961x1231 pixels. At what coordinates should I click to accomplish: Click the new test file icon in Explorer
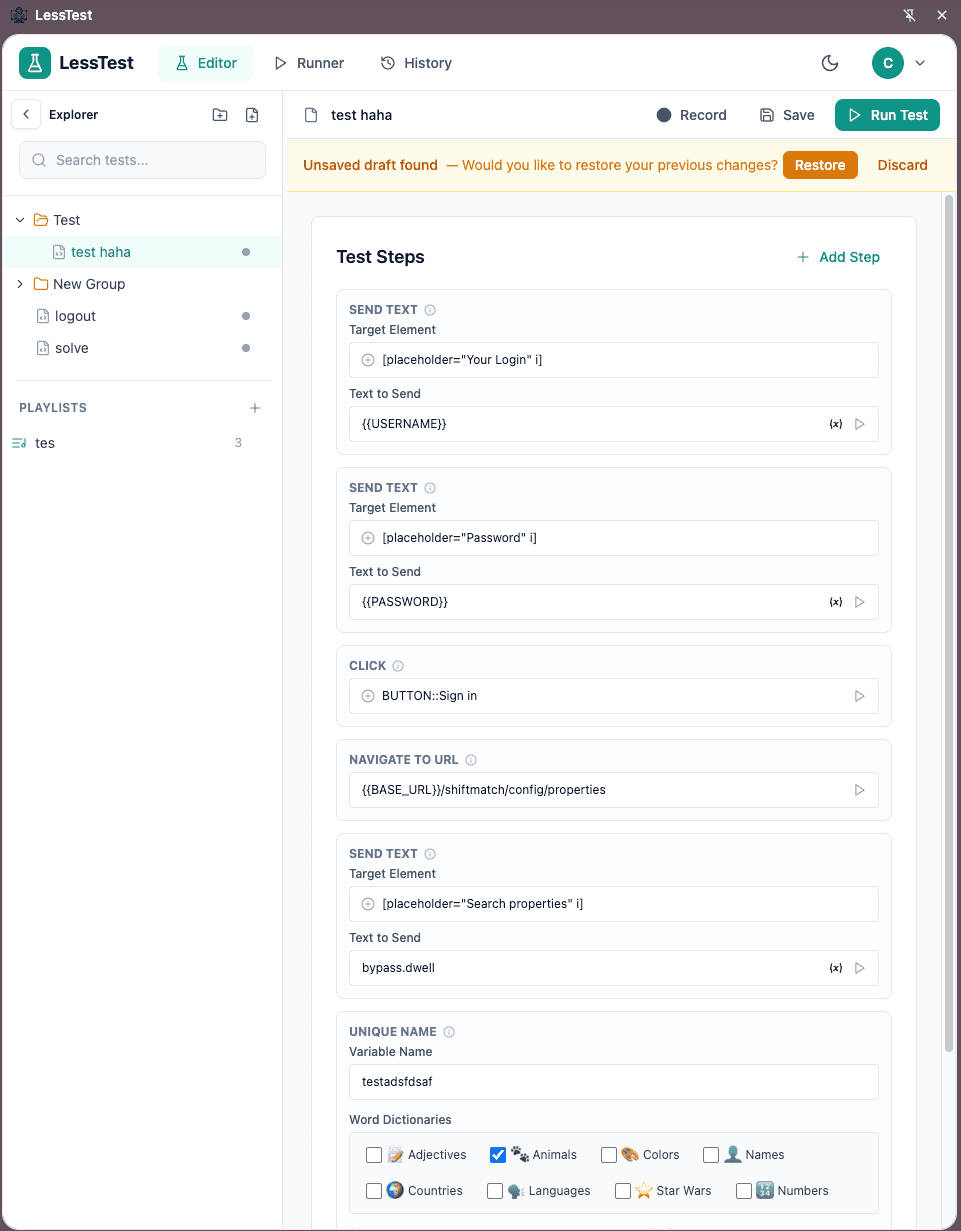point(252,114)
